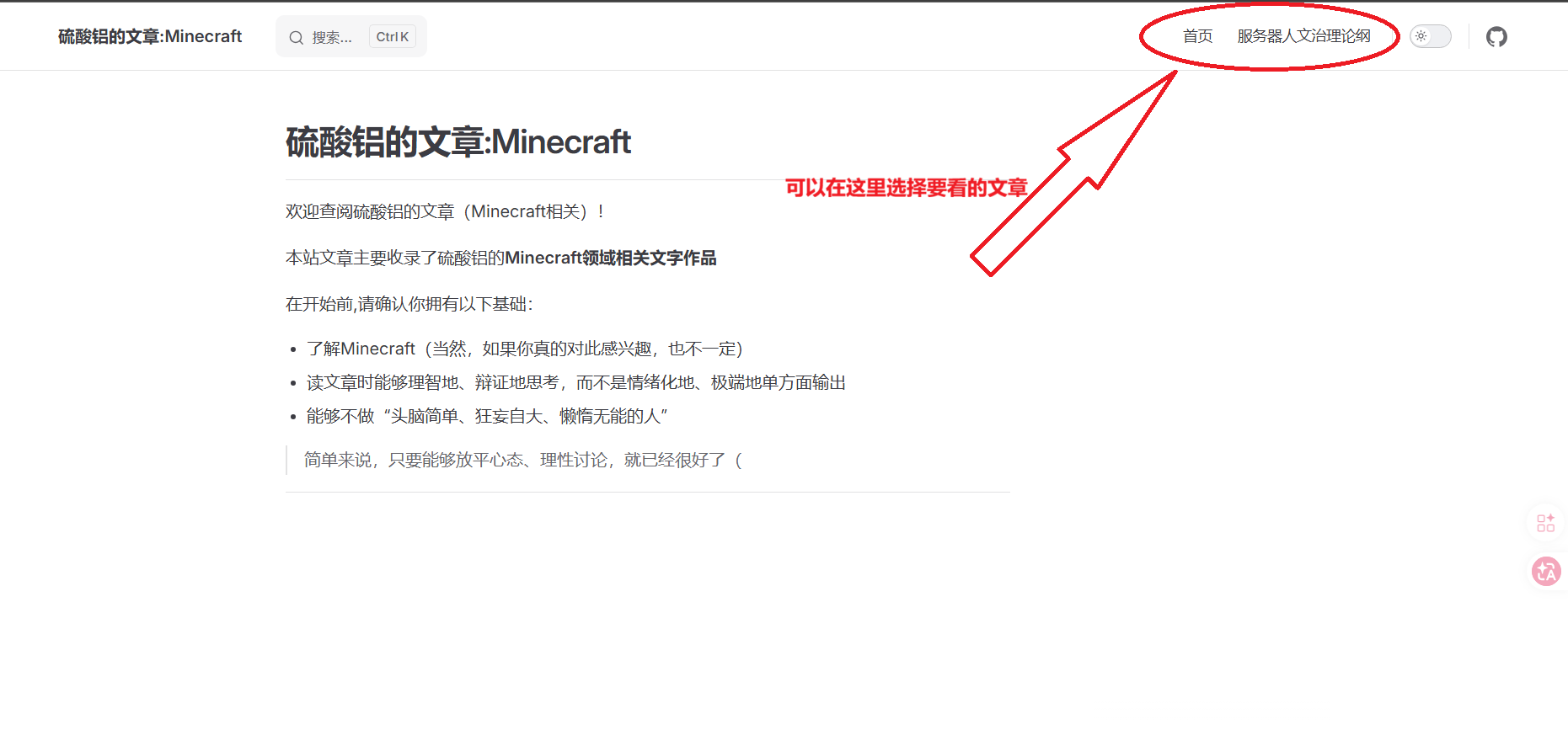Viewport: 1568px width, 730px height.
Task: Open 服务器人文治理论纲 nav link
Action: point(1303,36)
